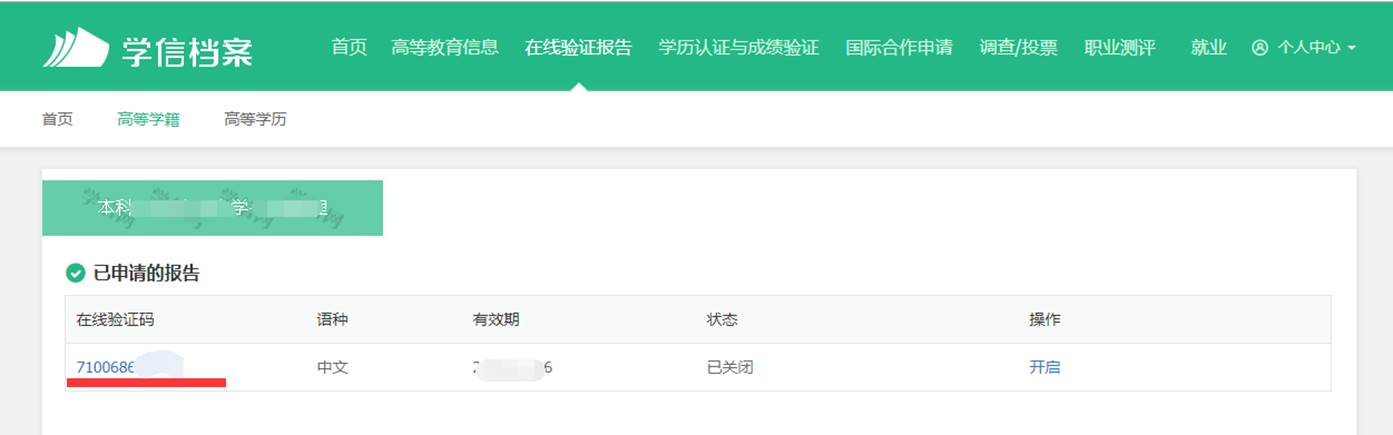Image resolution: width=1393 pixels, height=435 pixels.
Task: Select 在线验证报告 in the navigation bar
Action: (578, 47)
